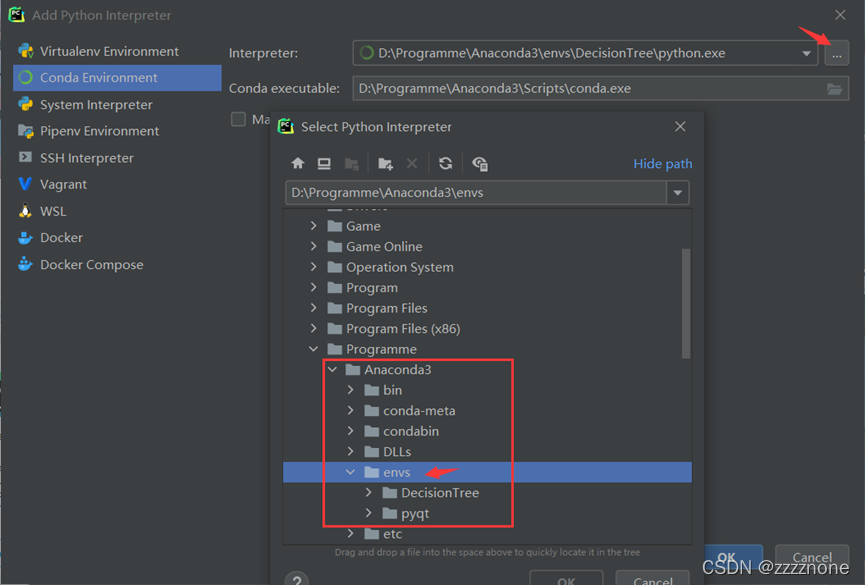
Task: Toggle show hidden files and directories
Action: [479, 163]
